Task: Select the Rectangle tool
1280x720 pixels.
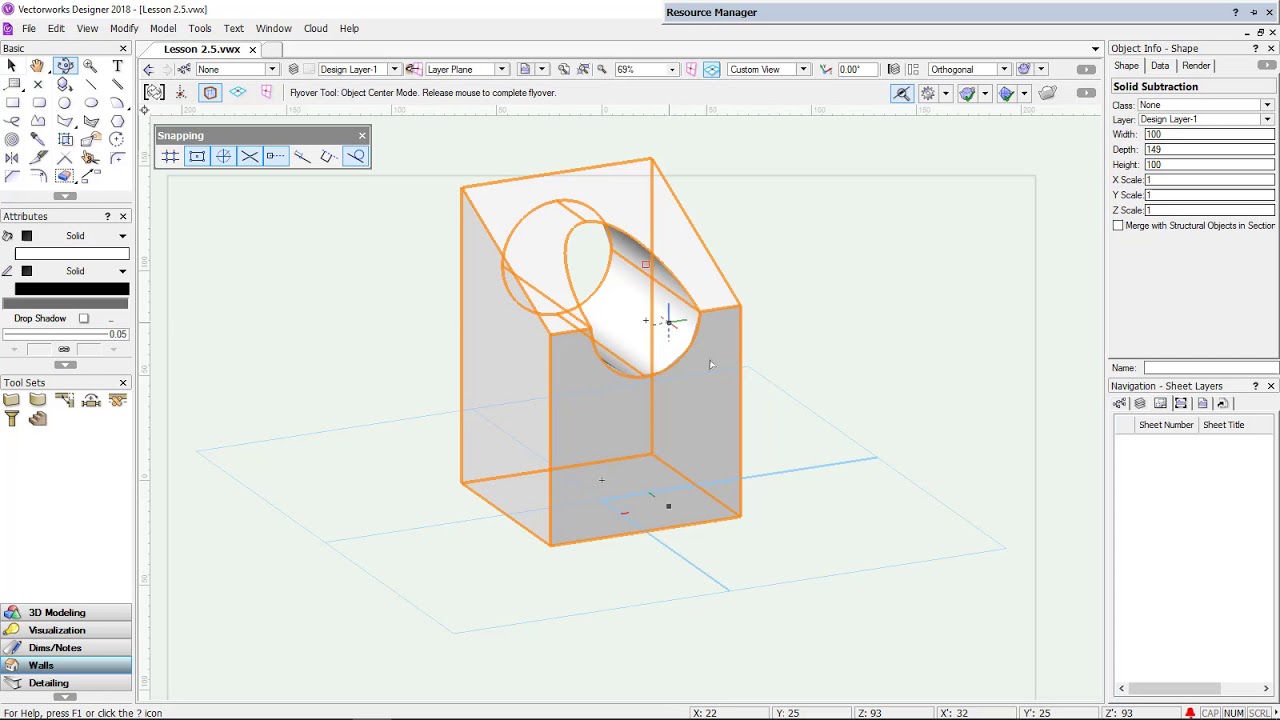Action: point(12,103)
